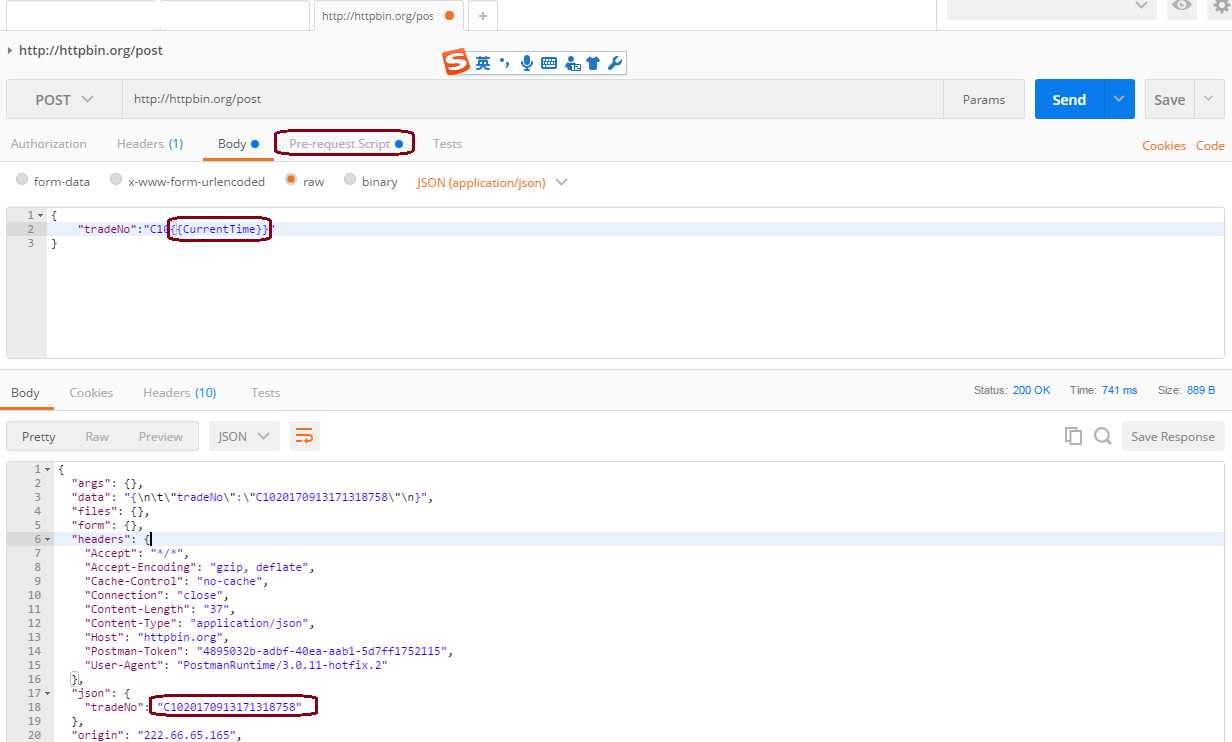Switch response view to Raw
Image resolution: width=1232 pixels, height=742 pixels.
coord(97,436)
